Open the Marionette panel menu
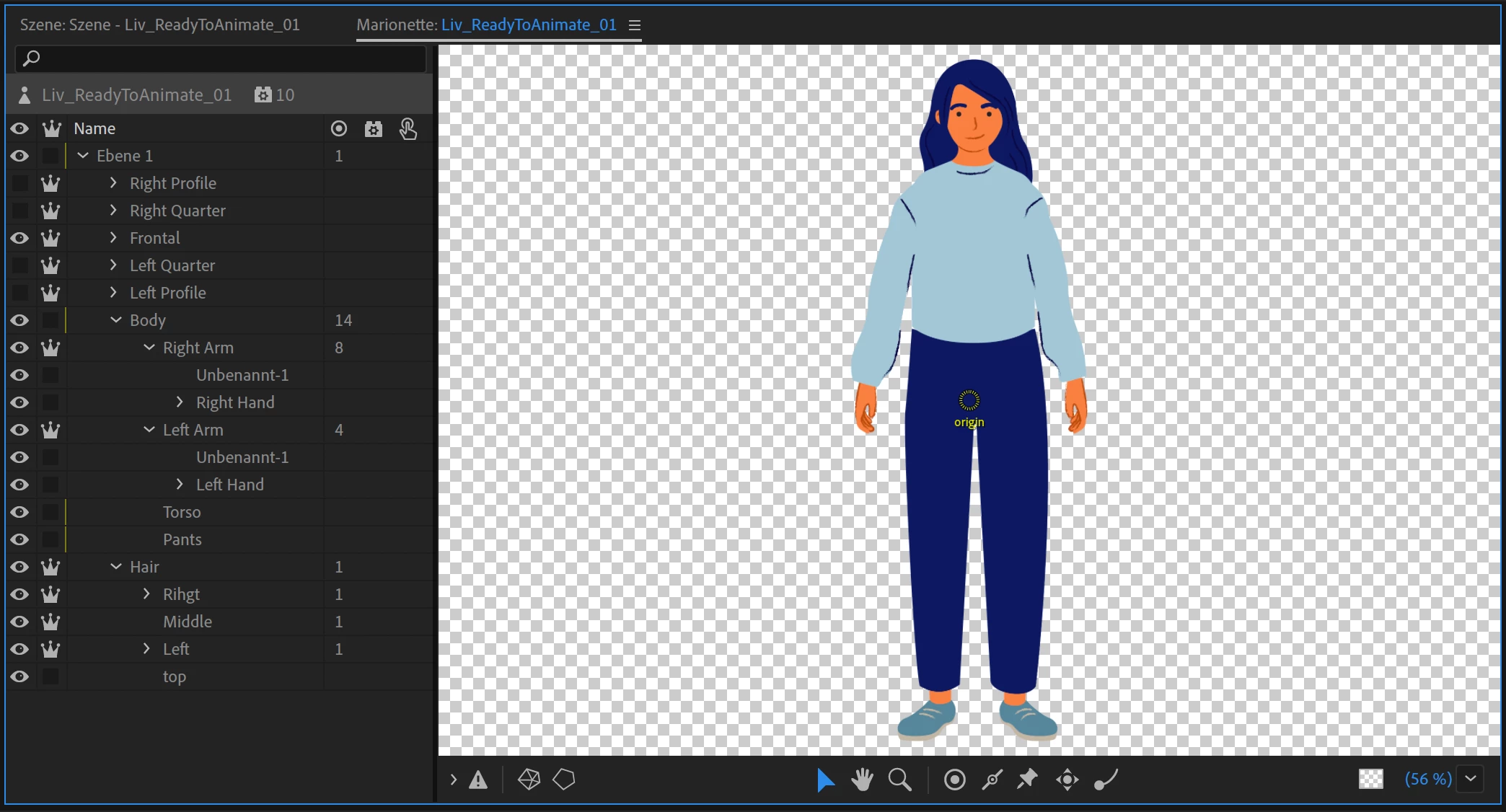Viewport: 1506px width, 812px height. (635, 25)
